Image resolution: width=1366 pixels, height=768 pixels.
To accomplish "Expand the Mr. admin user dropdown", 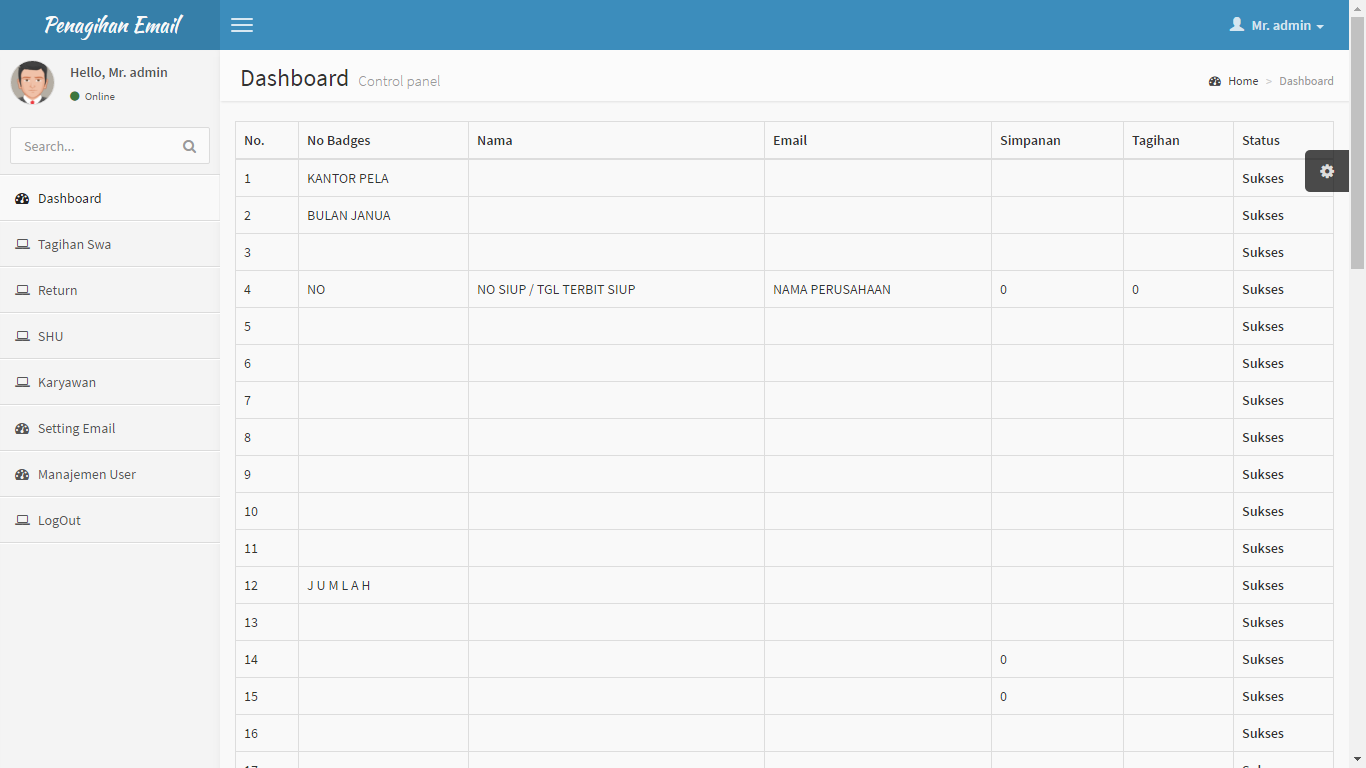I will tap(1276, 25).
